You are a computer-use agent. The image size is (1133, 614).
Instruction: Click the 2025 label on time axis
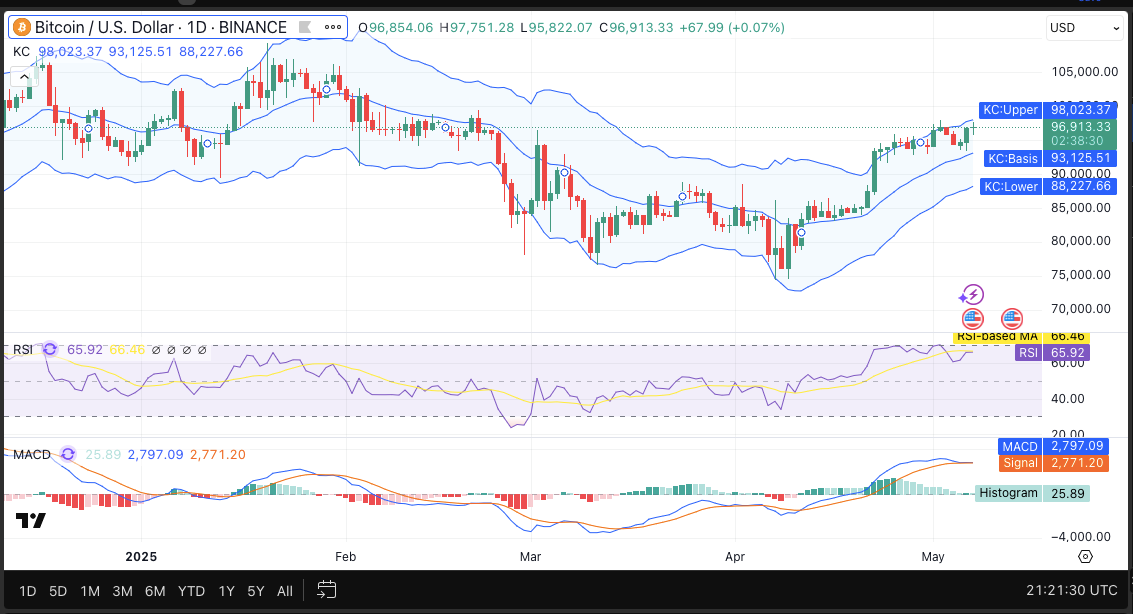(x=141, y=557)
